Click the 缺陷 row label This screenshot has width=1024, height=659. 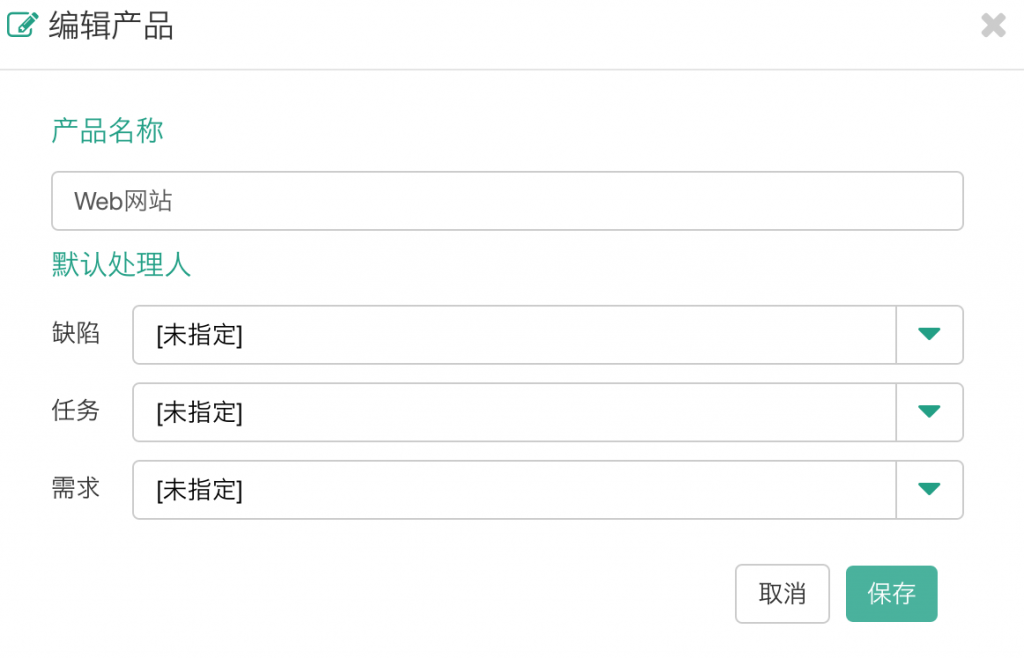[x=76, y=333]
